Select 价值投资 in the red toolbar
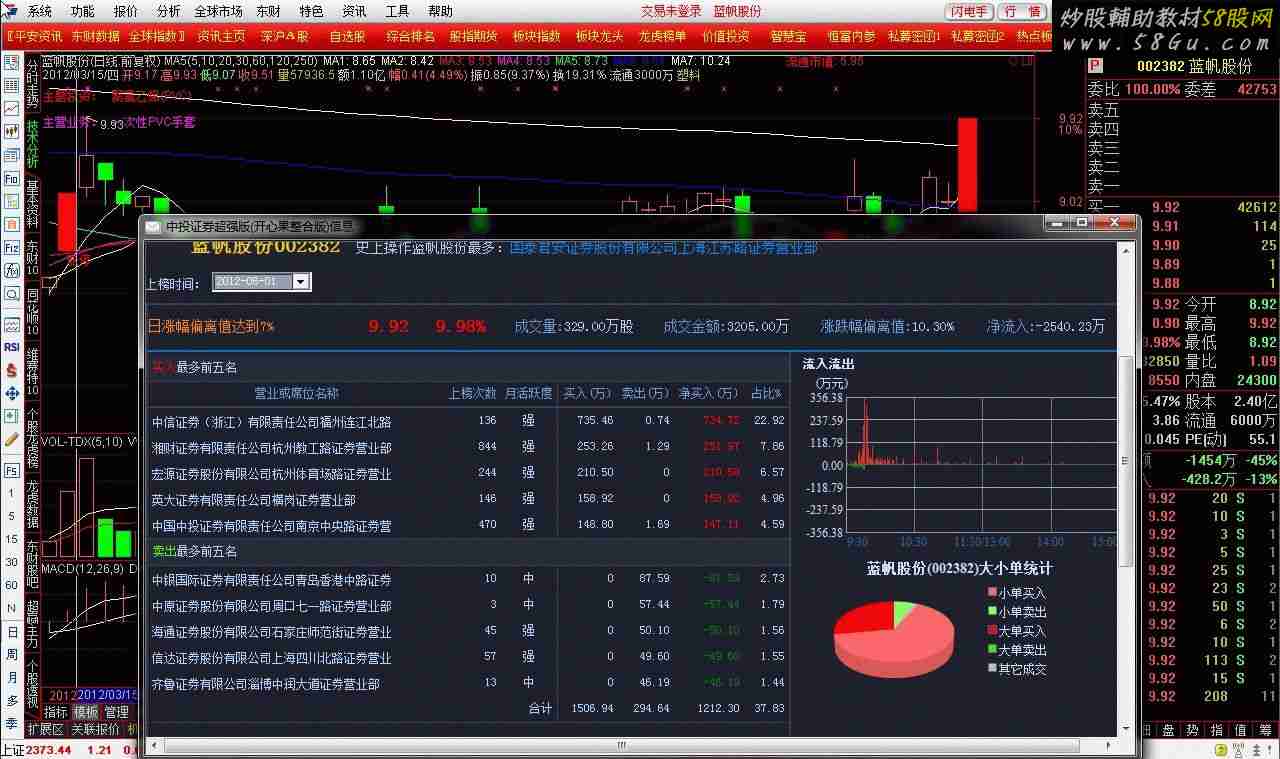 pos(725,36)
